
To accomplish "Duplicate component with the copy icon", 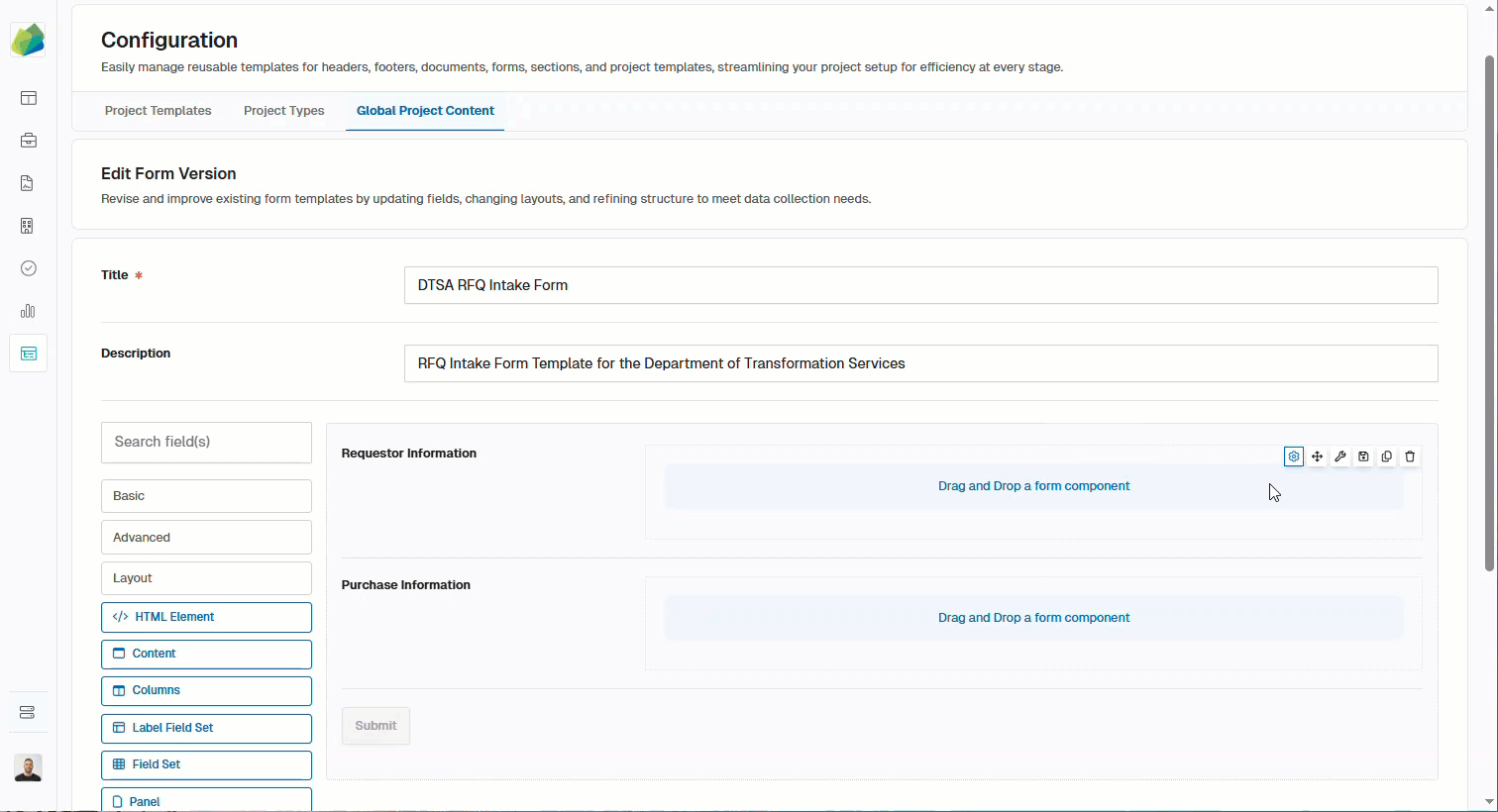I will pos(1387,457).
